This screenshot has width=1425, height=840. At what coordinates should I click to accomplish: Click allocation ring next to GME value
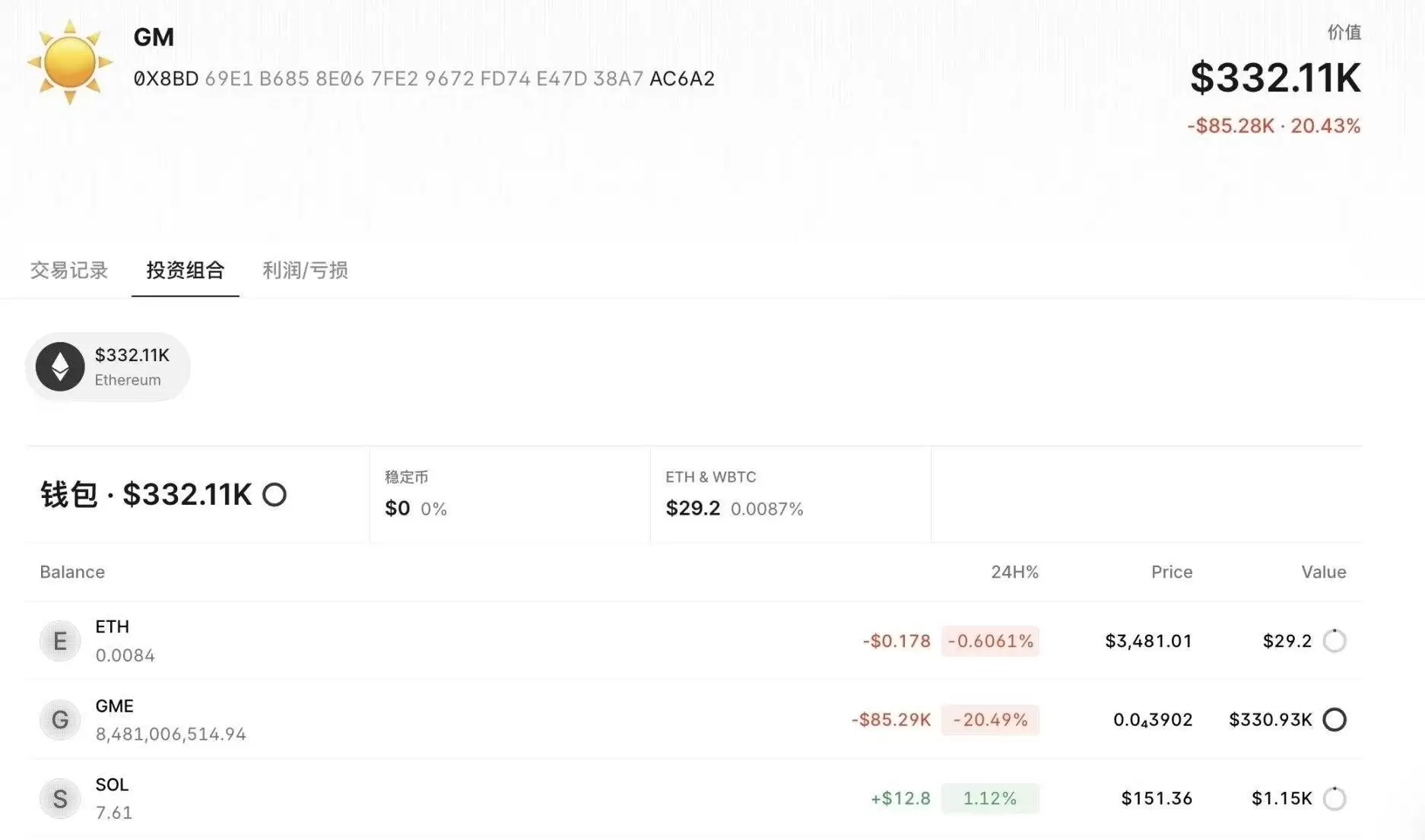pos(1334,720)
